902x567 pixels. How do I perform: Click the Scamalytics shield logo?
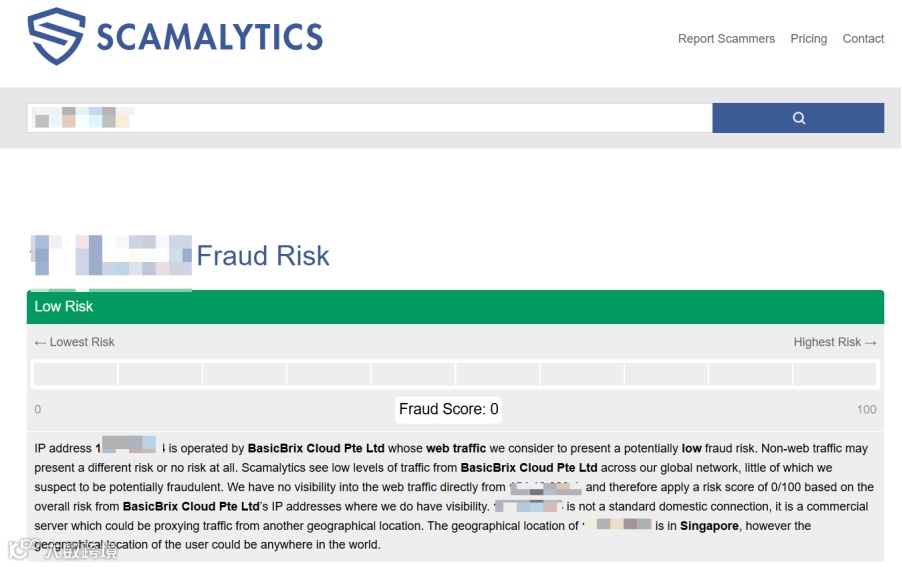coord(56,36)
